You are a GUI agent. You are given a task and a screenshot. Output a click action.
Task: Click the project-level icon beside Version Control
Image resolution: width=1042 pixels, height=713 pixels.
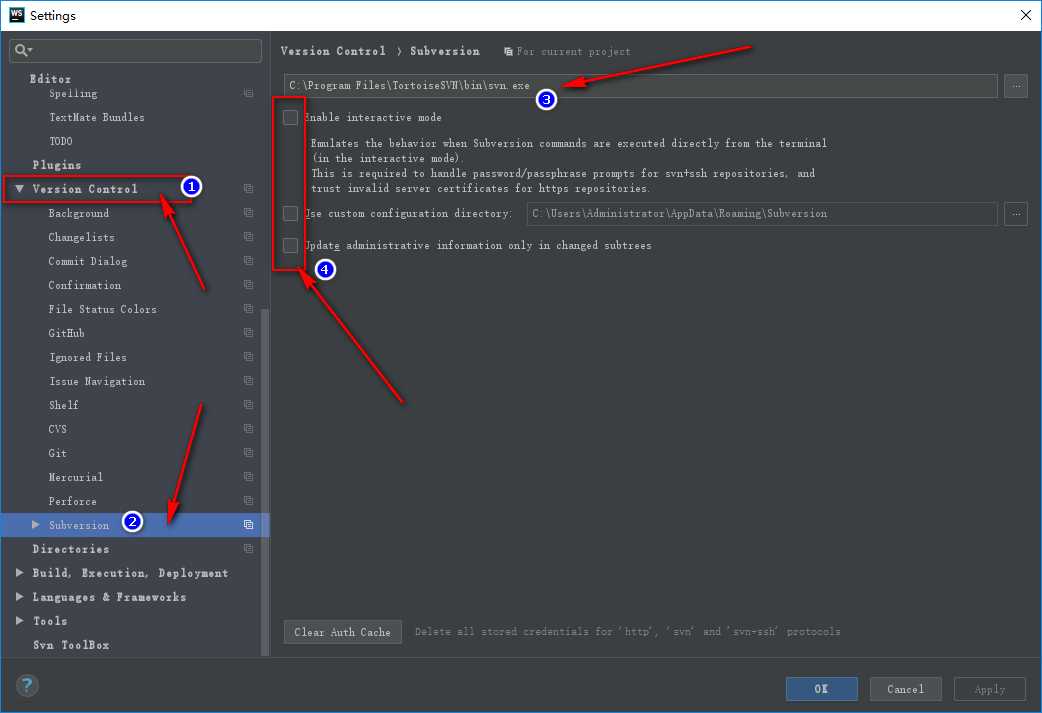tap(249, 189)
